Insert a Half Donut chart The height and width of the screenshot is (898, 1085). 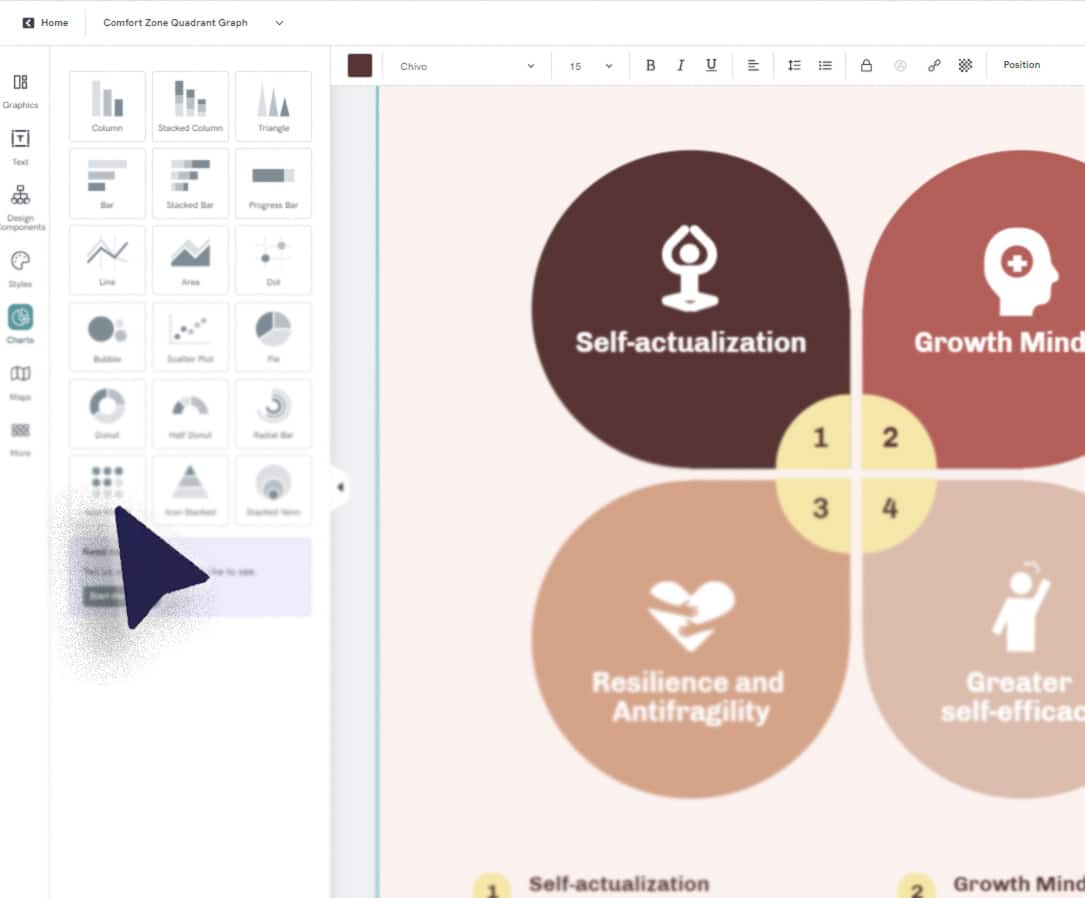pos(190,414)
